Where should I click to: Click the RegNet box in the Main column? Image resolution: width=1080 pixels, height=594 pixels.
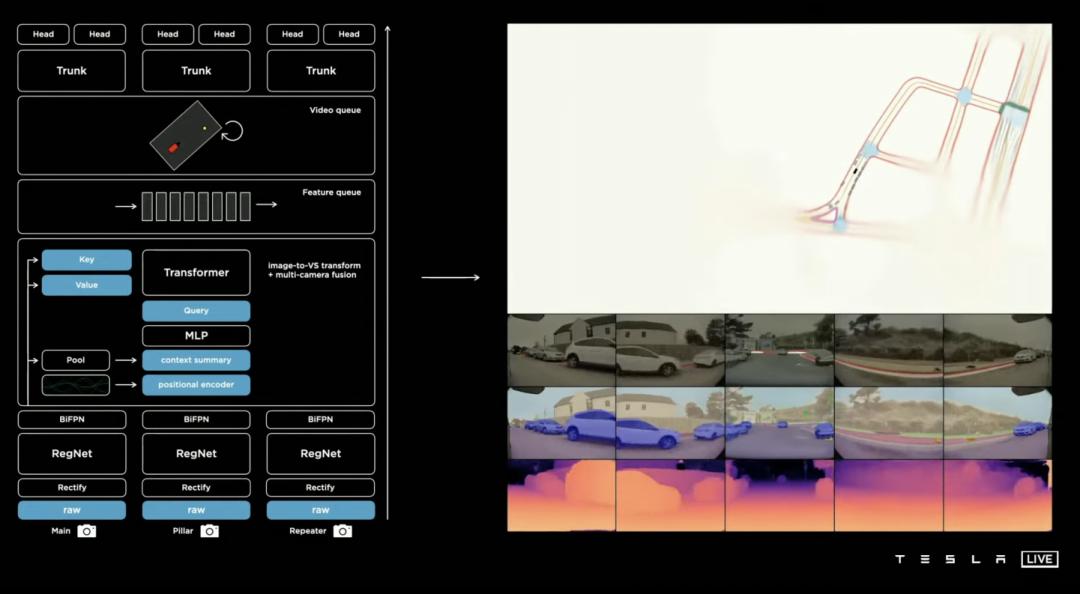[72, 453]
